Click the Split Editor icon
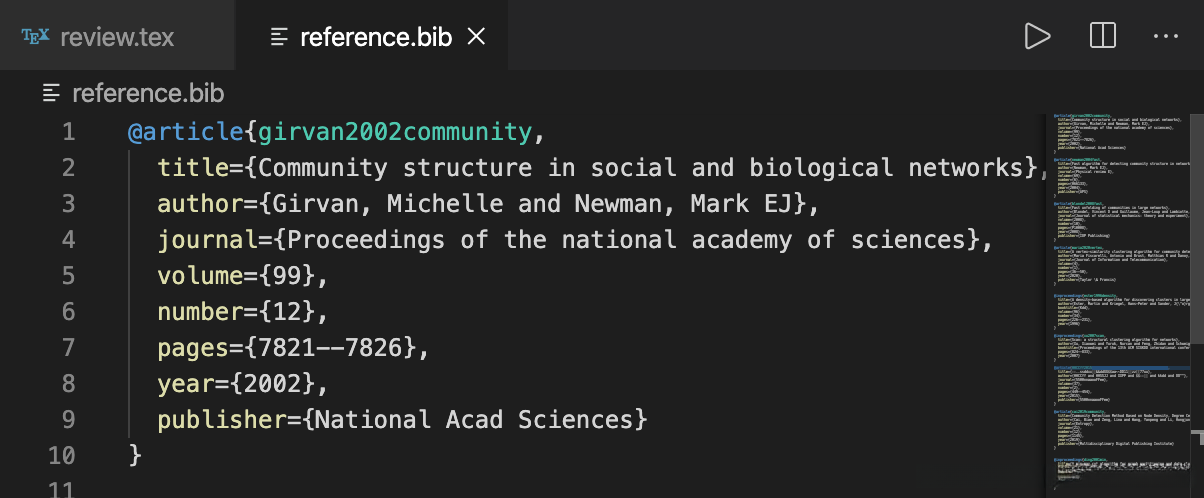This screenshot has width=1204, height=498. pyautogui.click(x=1102, y=37)
